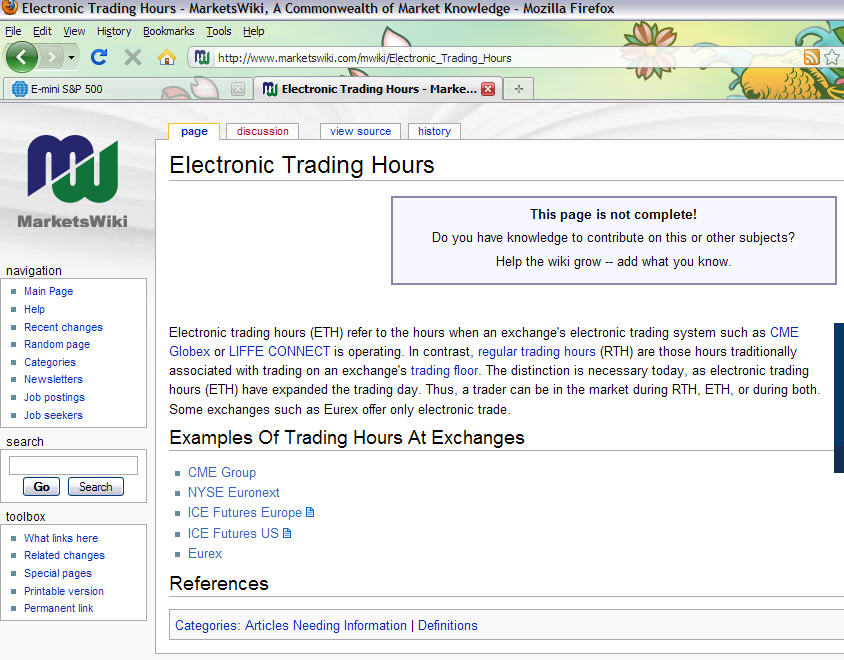The height and width of the screenshot is (660, 844).
Task: Switch to the E-mini S&P 500 tab
Action: [128, 89]
